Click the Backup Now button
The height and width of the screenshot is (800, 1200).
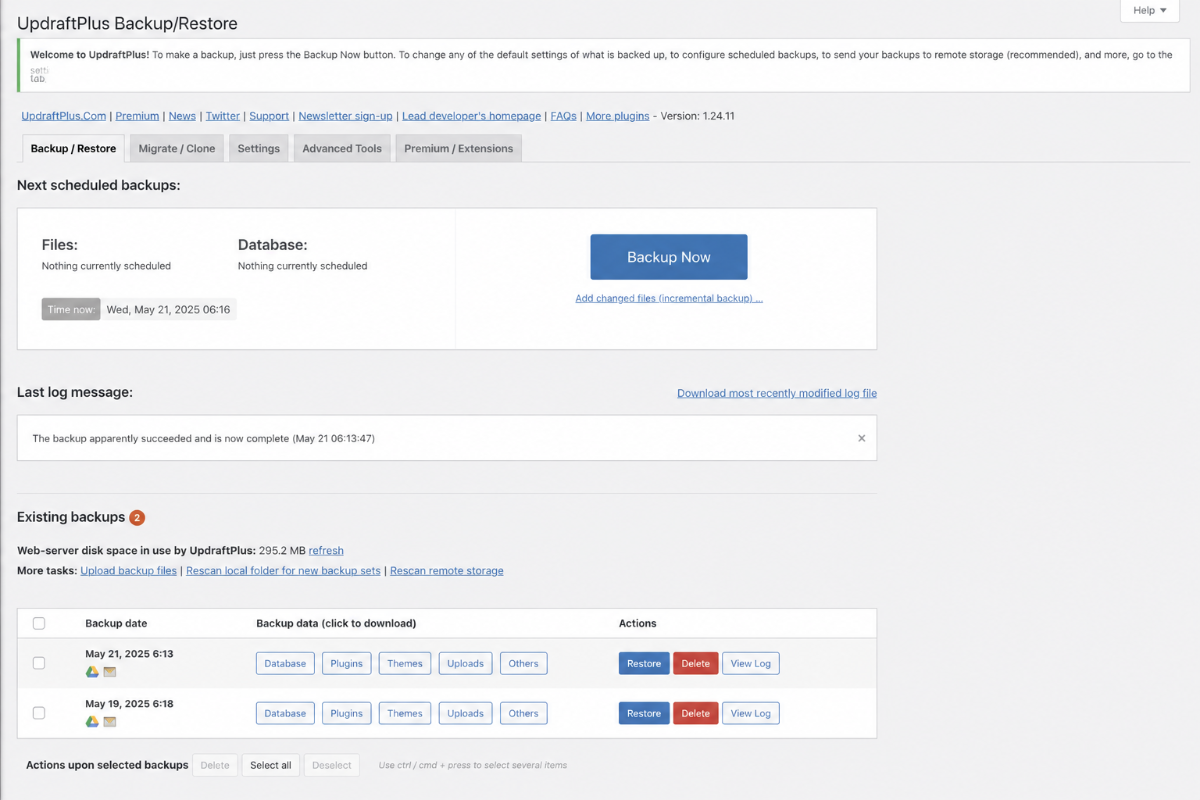[669, 257]
